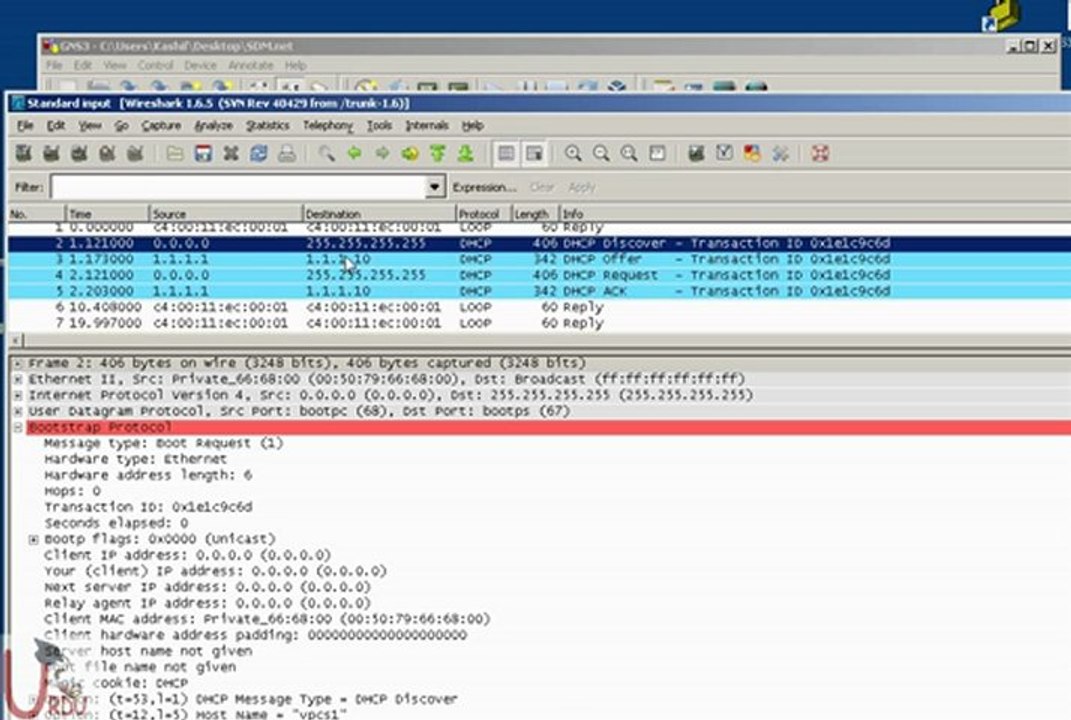Open capture options toolbar icon
The width and height of the screenshot is (1071, 720).
pyautogui.click(x=51, y=154)
